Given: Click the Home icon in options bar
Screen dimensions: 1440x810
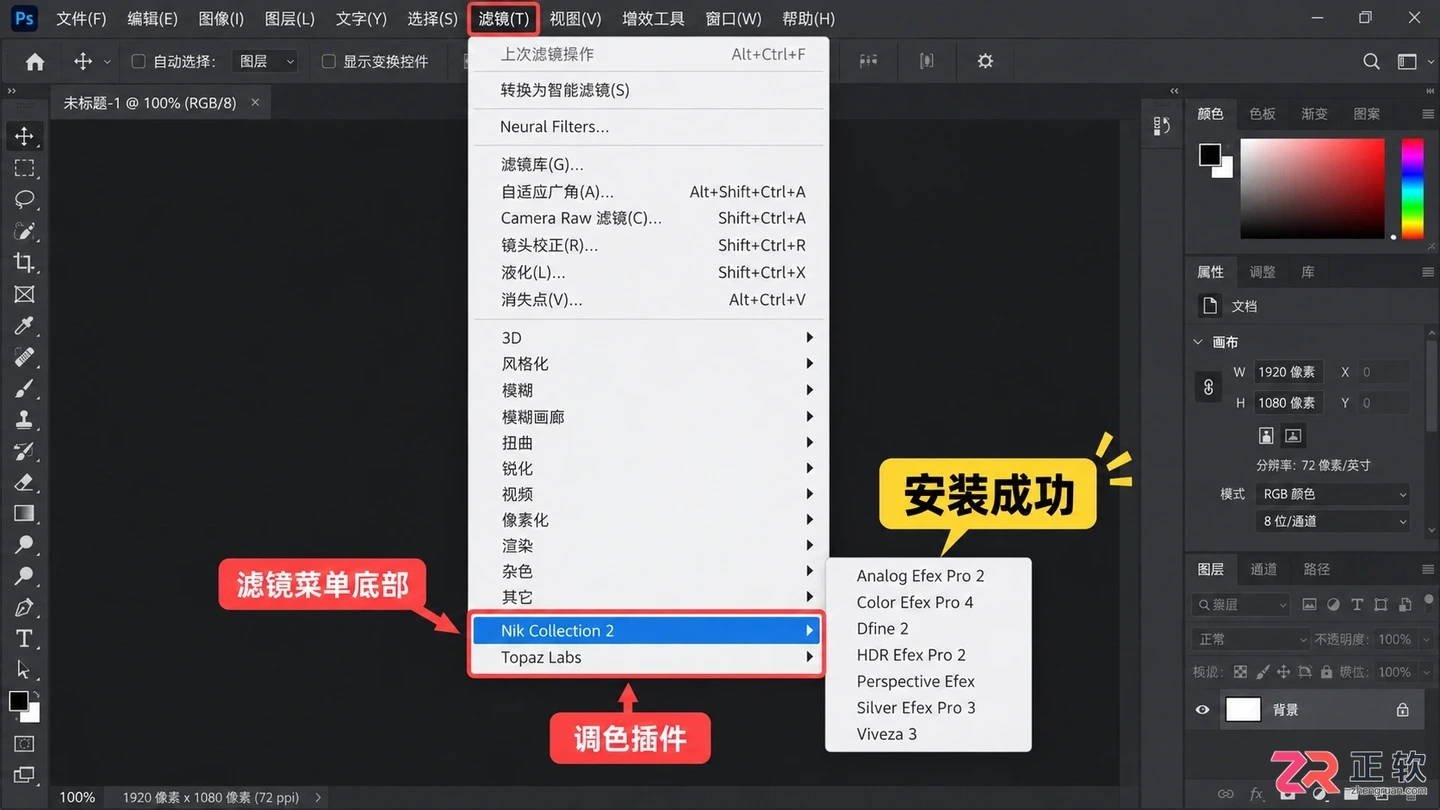Looking at the screenshot, I should pyautogui.click(x=35, y=62).
